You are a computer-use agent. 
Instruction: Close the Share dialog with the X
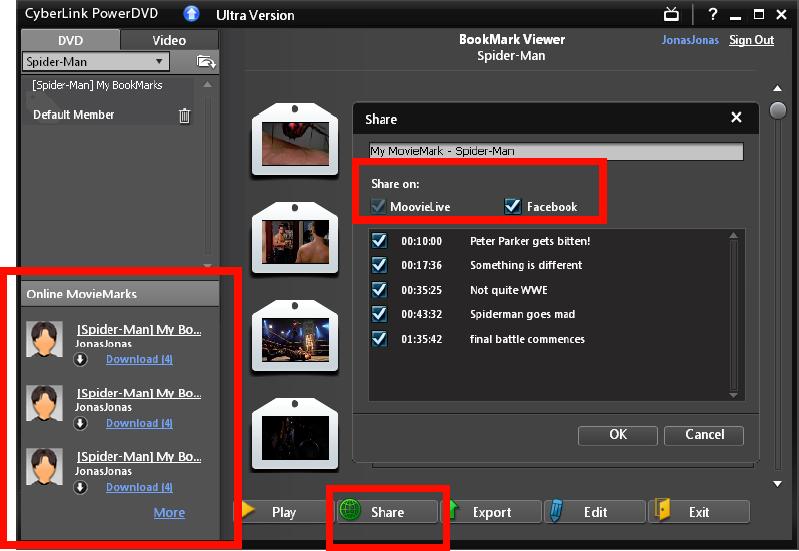click(x=736, y=118)
